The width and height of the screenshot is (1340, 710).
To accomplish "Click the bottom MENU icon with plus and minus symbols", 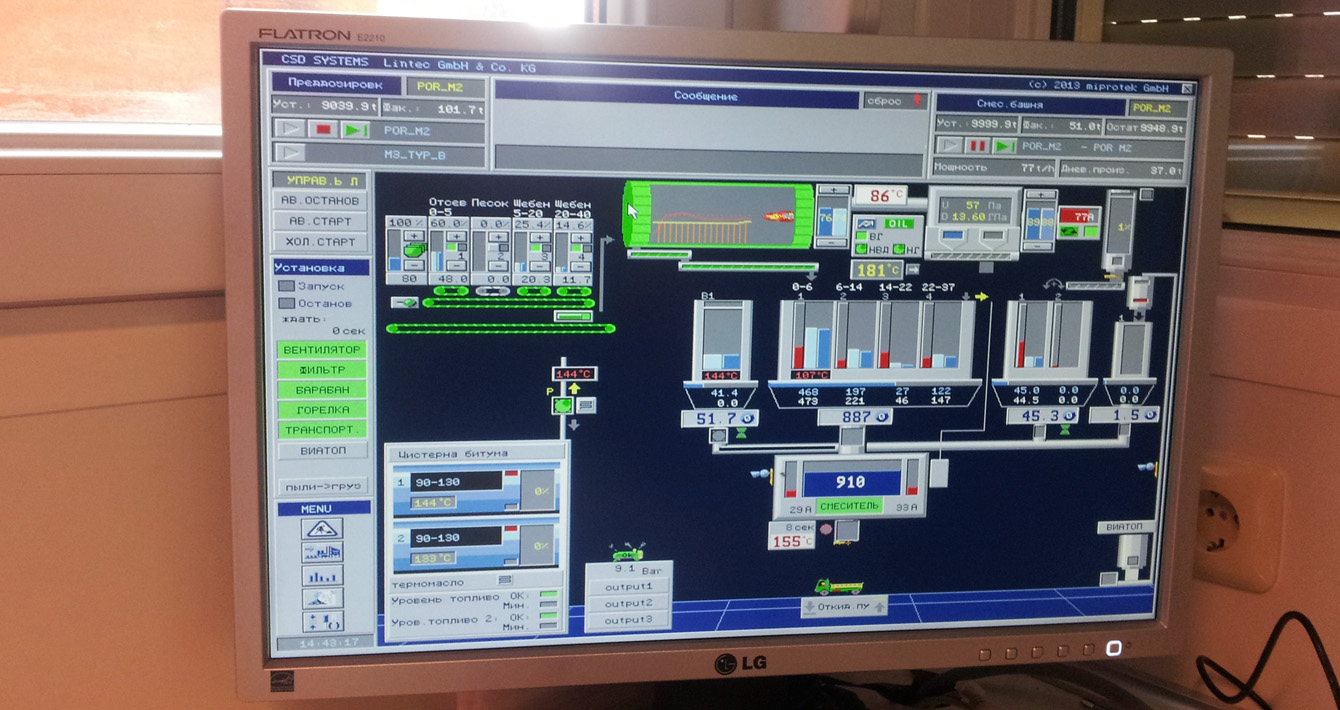I will [x=322, y=621].
